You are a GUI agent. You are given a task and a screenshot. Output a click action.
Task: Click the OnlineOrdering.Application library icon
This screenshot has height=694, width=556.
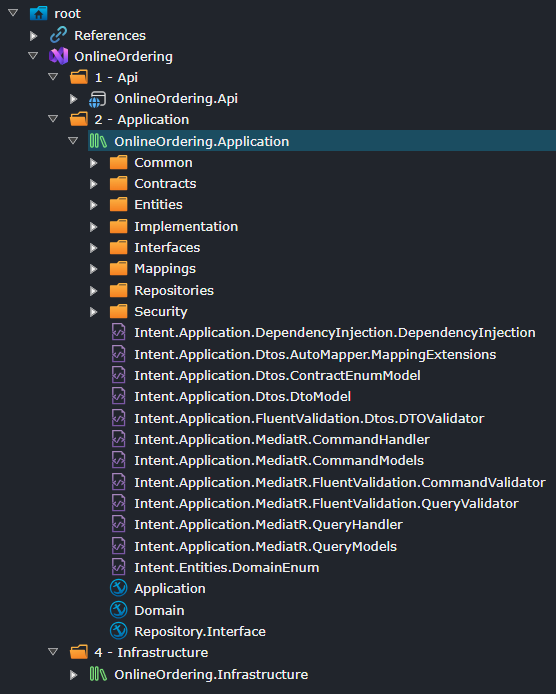pos(98,141)
